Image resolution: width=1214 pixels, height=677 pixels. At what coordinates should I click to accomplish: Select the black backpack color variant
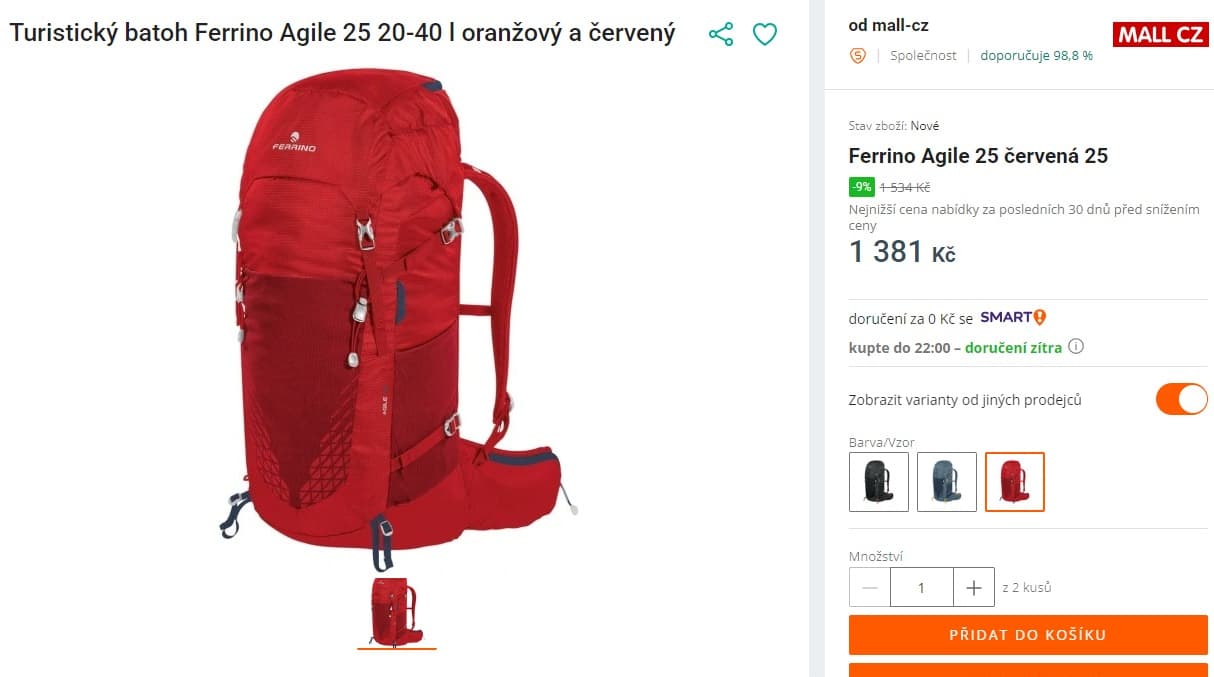click(x=878, y=482)
